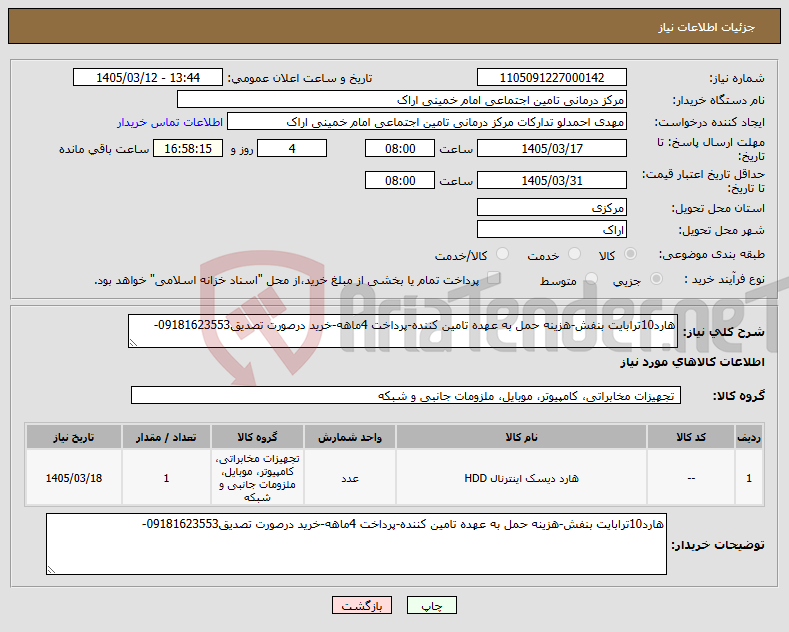This screenshot has width=789, height=632.
Task: Click the اطلاعات کالاهای مورد نیاز heading
Action: (x=692, y=362)
